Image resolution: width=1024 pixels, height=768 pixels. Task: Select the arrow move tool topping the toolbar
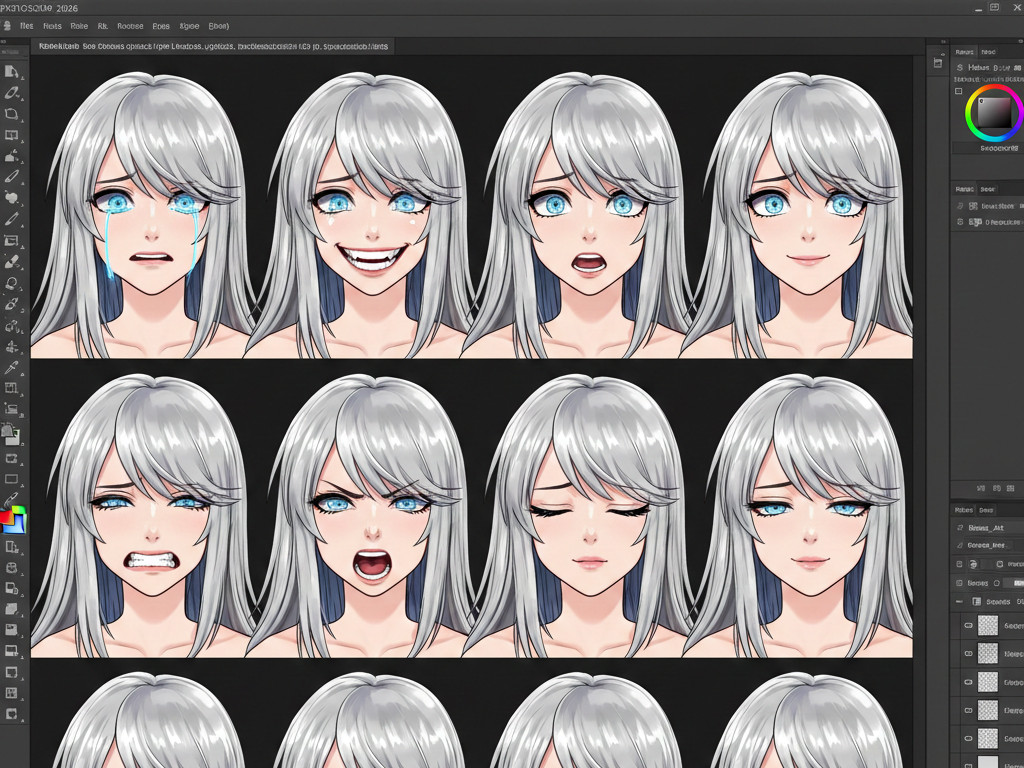coord(12,72)
